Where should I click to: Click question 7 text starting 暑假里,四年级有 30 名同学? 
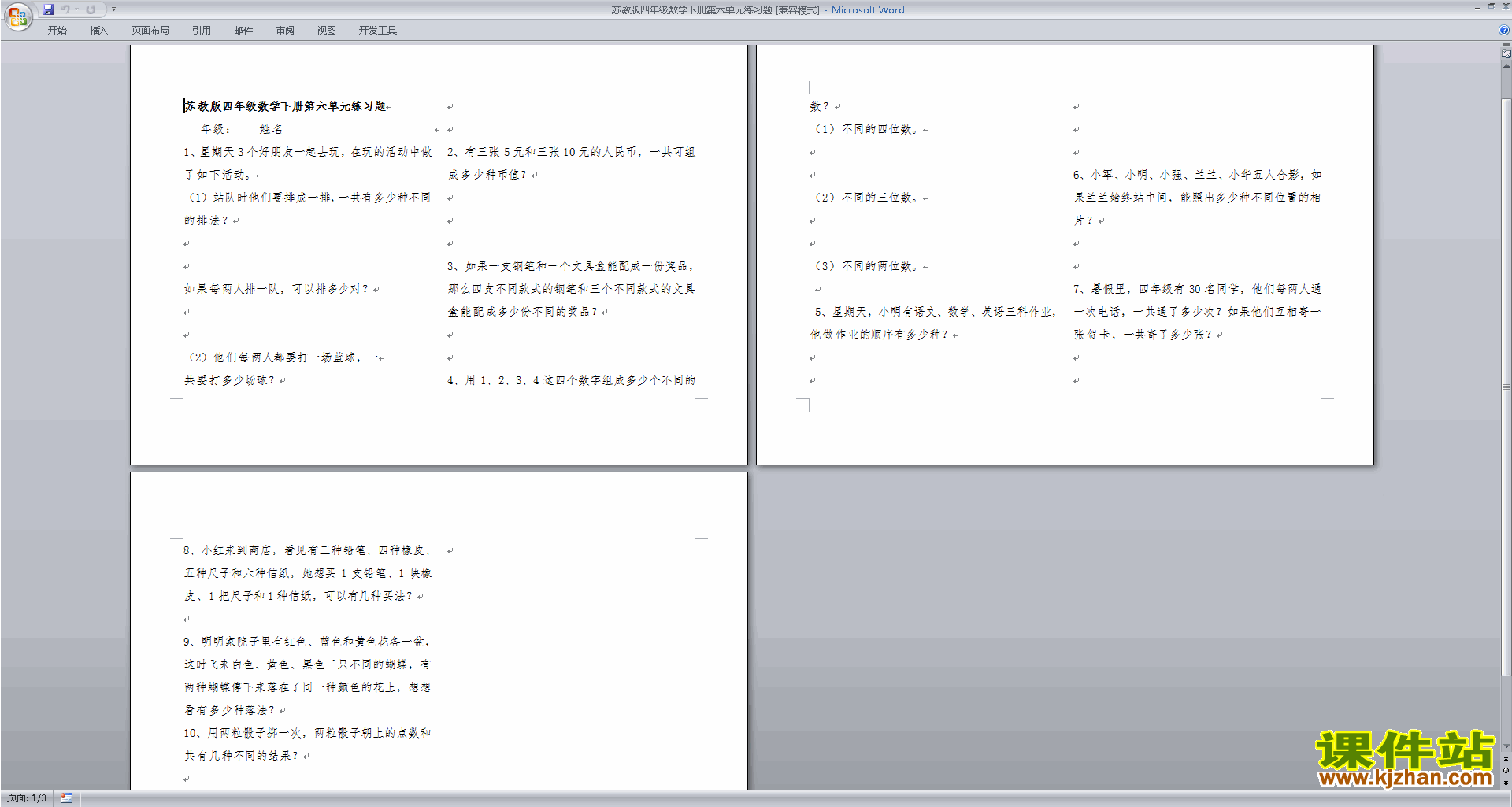point(1198,312)
